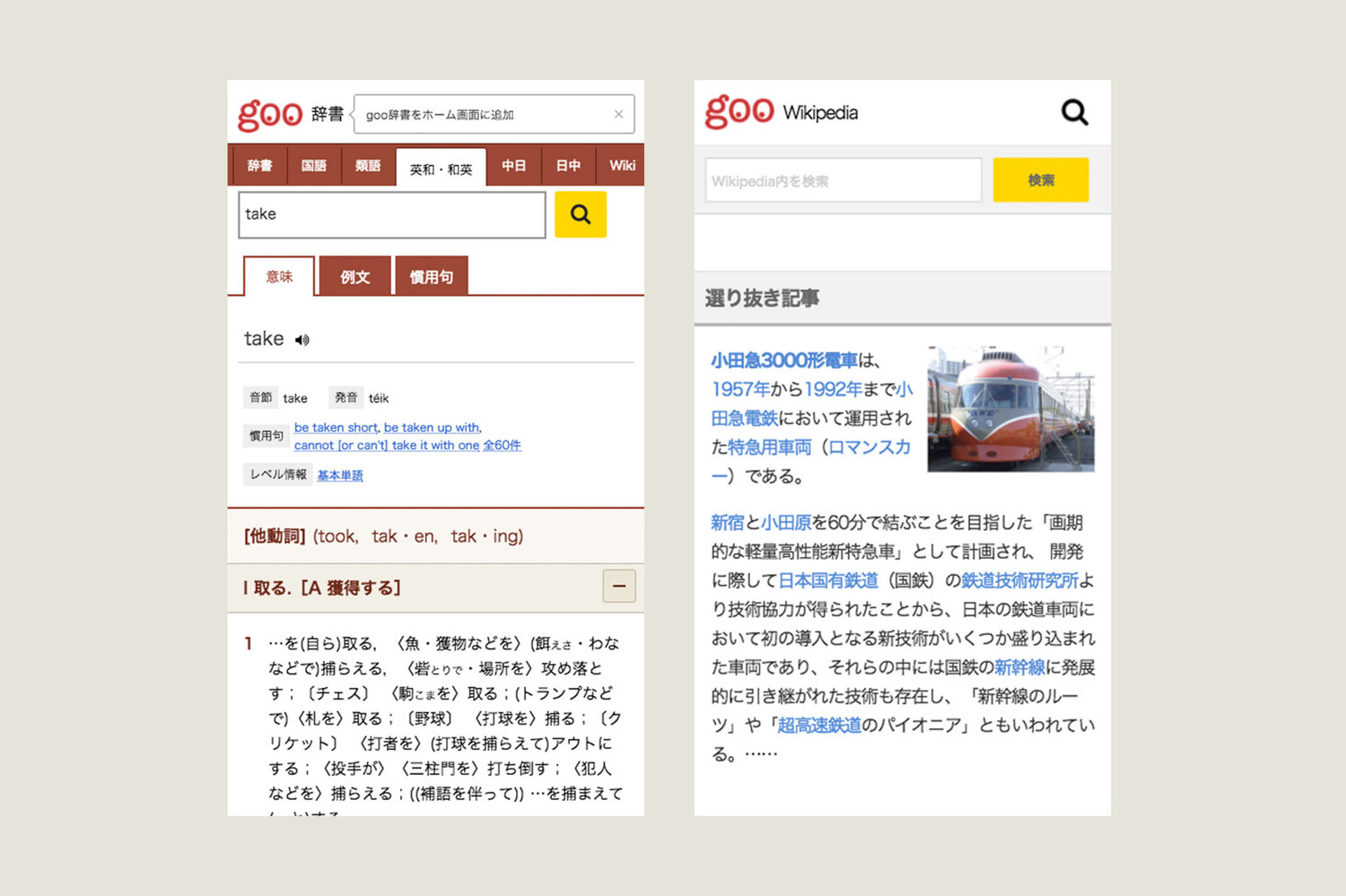The image size is (1346, 896).
Task: Click the レベル情報 label
Action: click(x=278, y=474)
